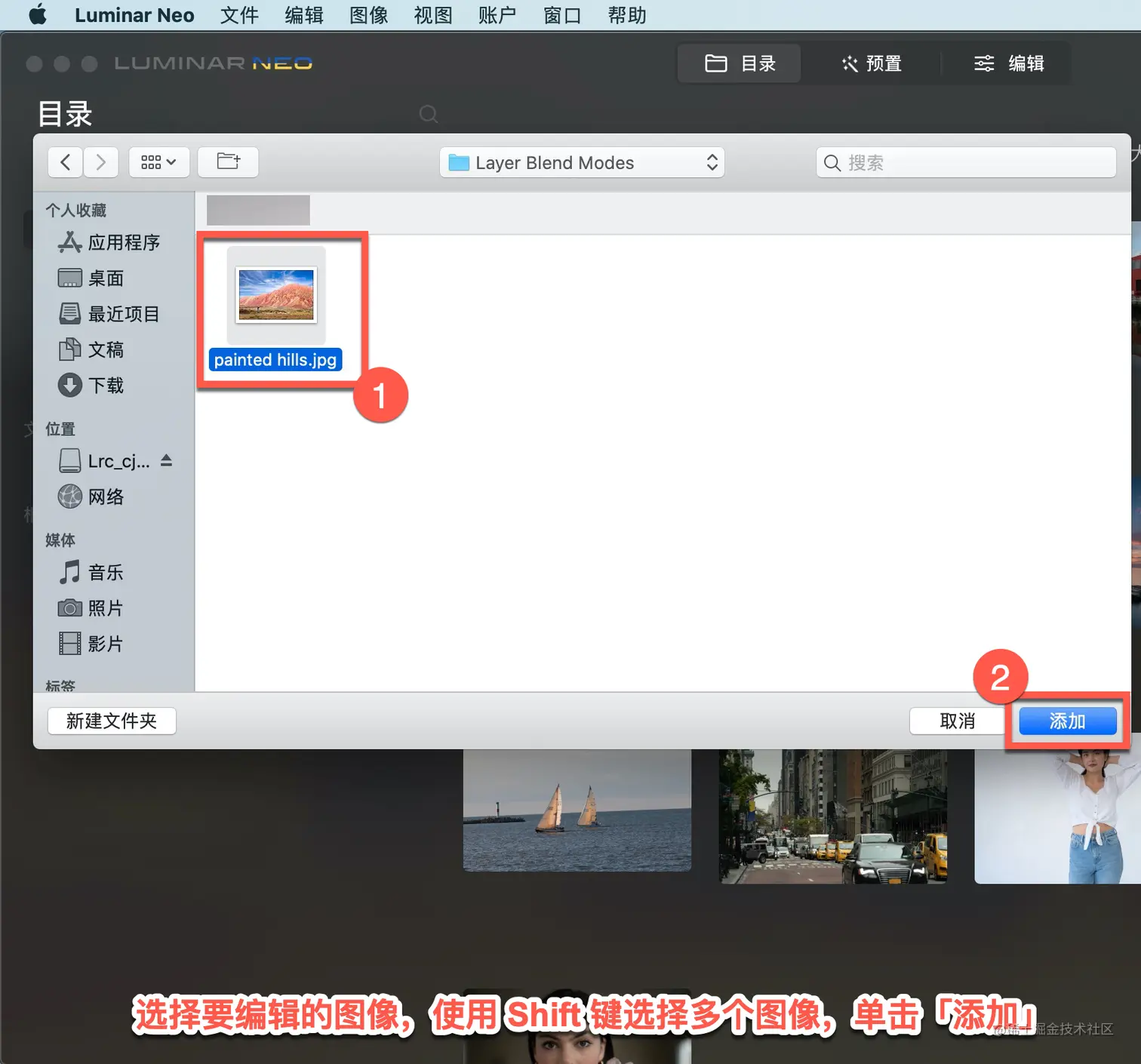
Task: Click the 搜索 search field
Action: [x=966, y=162]
